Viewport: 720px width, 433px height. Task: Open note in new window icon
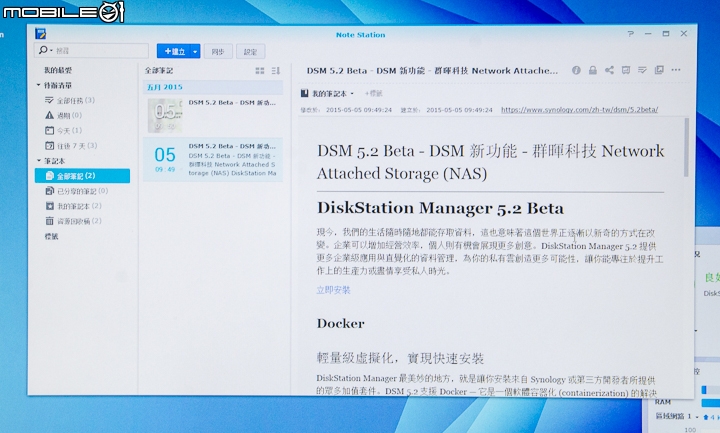pos(659,70)
